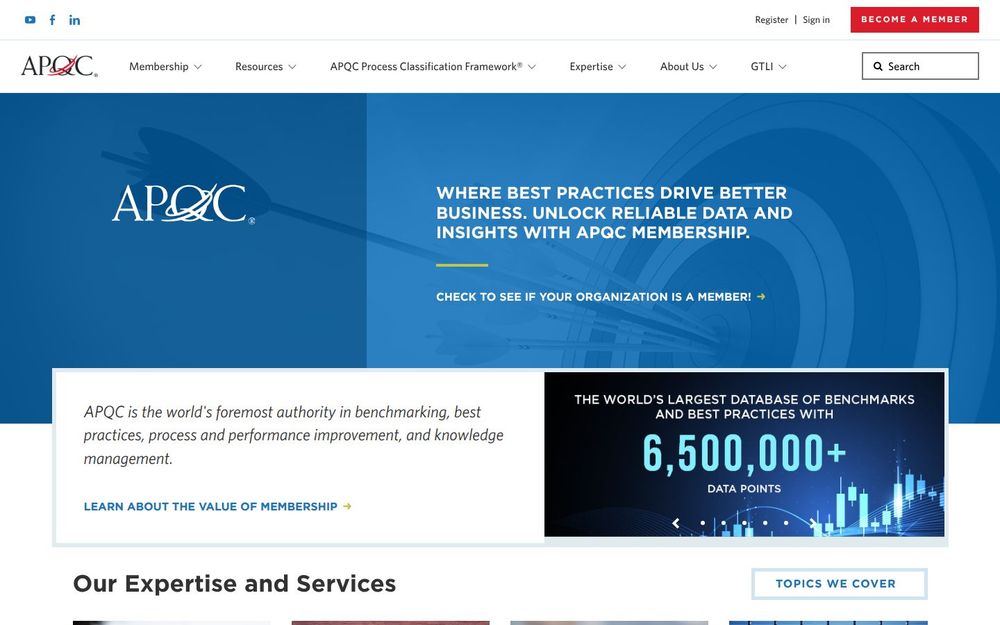Expand the GTLI menu chevron
1000x625 pixels.
[x=783, y=67]
